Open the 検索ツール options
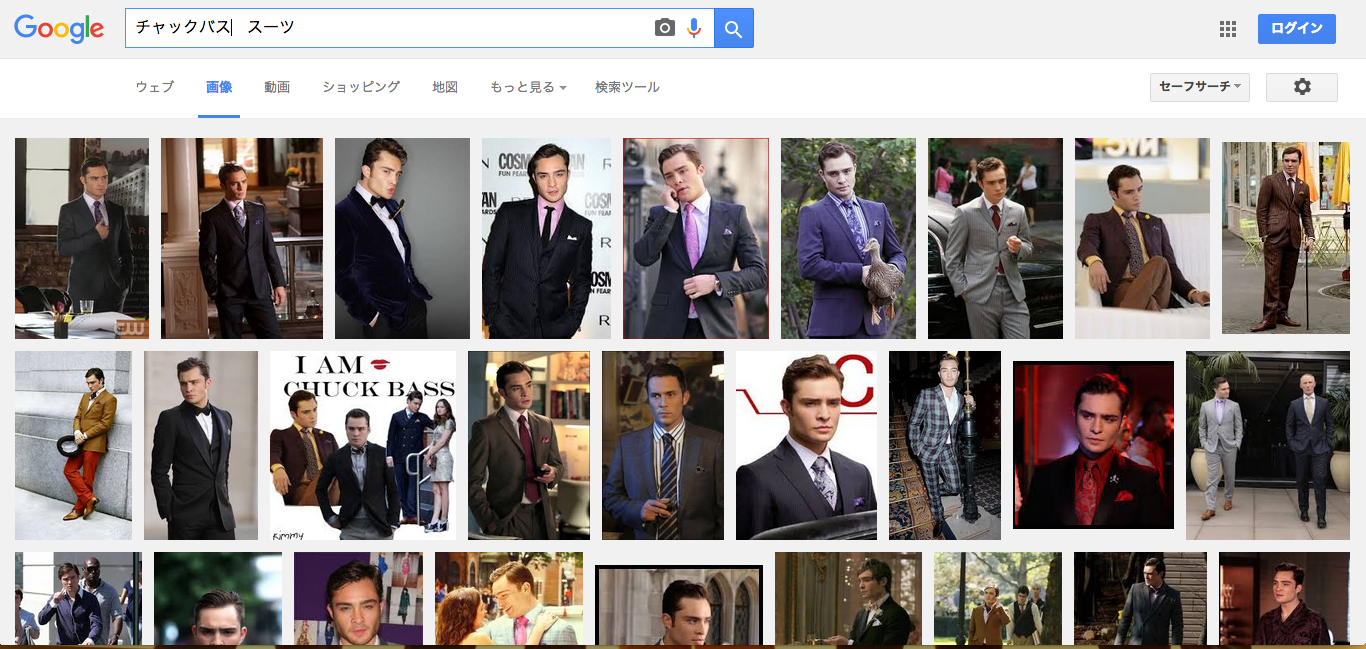The height and width of the screenshot is (649, 1366). pyautogui.click(x=627, y=87)
